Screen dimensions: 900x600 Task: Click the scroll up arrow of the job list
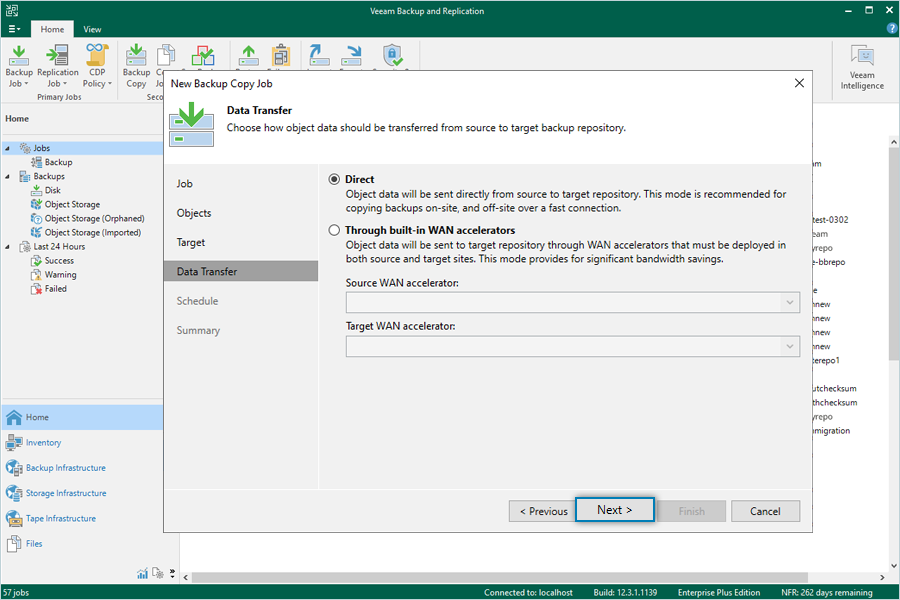tap(894, 141)
